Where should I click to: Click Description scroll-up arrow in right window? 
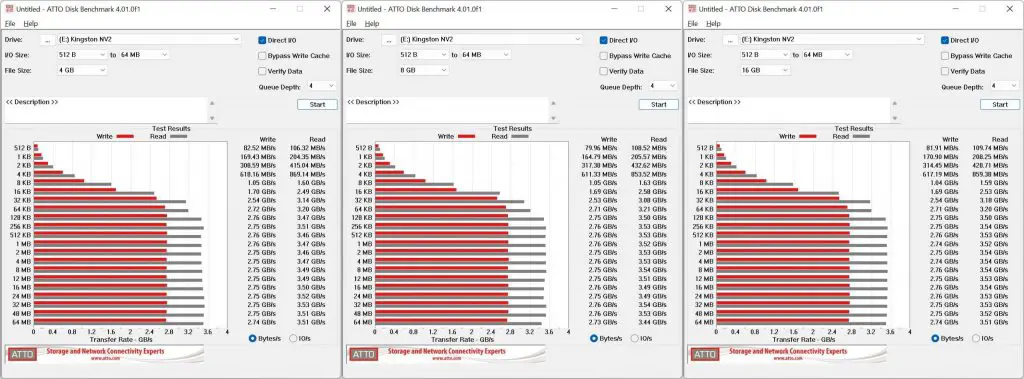(x=895, y=103)
